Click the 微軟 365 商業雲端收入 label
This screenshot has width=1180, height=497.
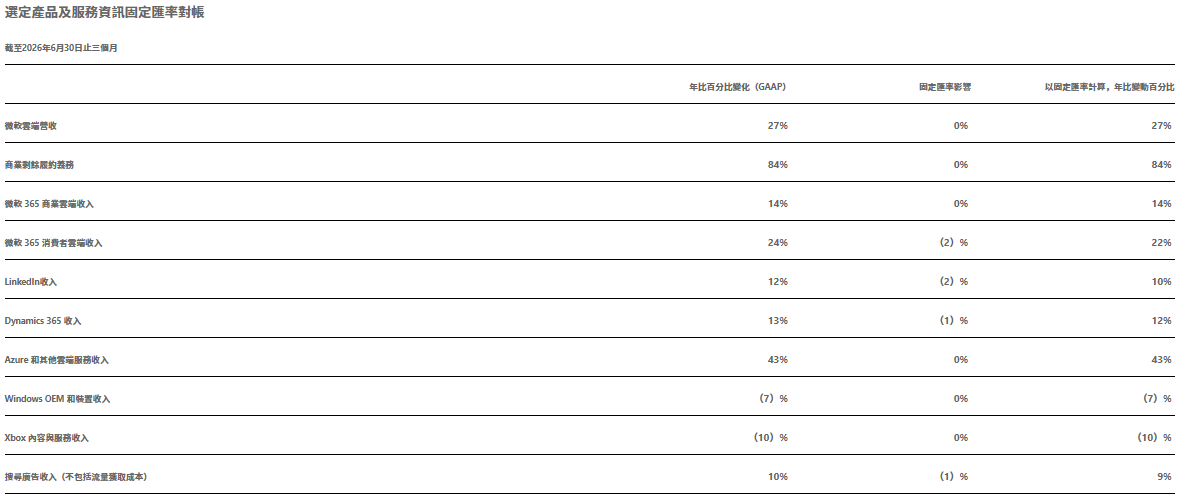(49, 204)
